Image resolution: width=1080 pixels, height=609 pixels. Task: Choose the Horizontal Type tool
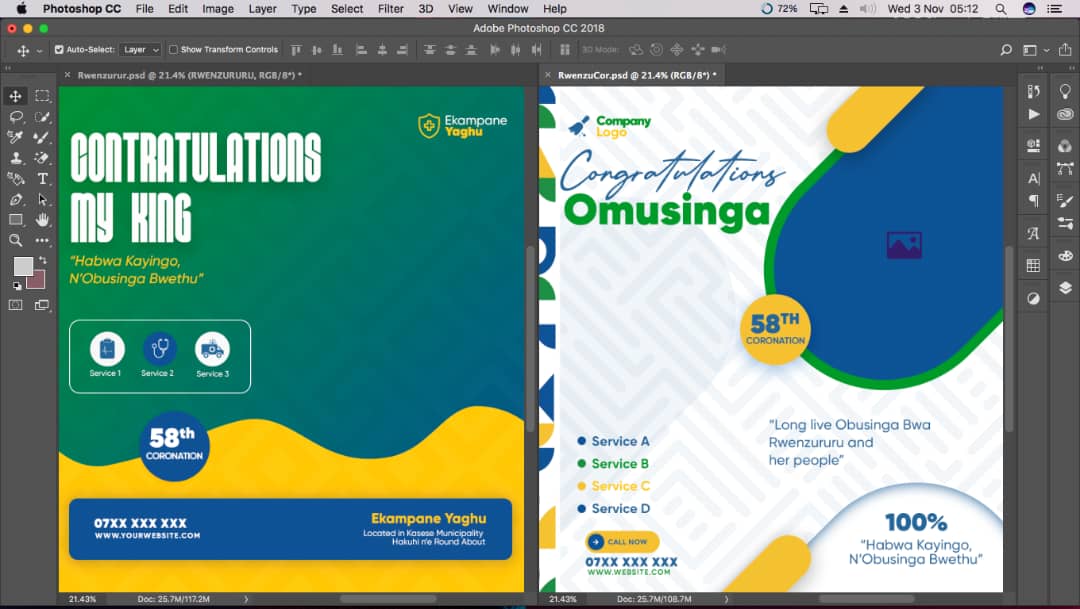coord(43,178)
